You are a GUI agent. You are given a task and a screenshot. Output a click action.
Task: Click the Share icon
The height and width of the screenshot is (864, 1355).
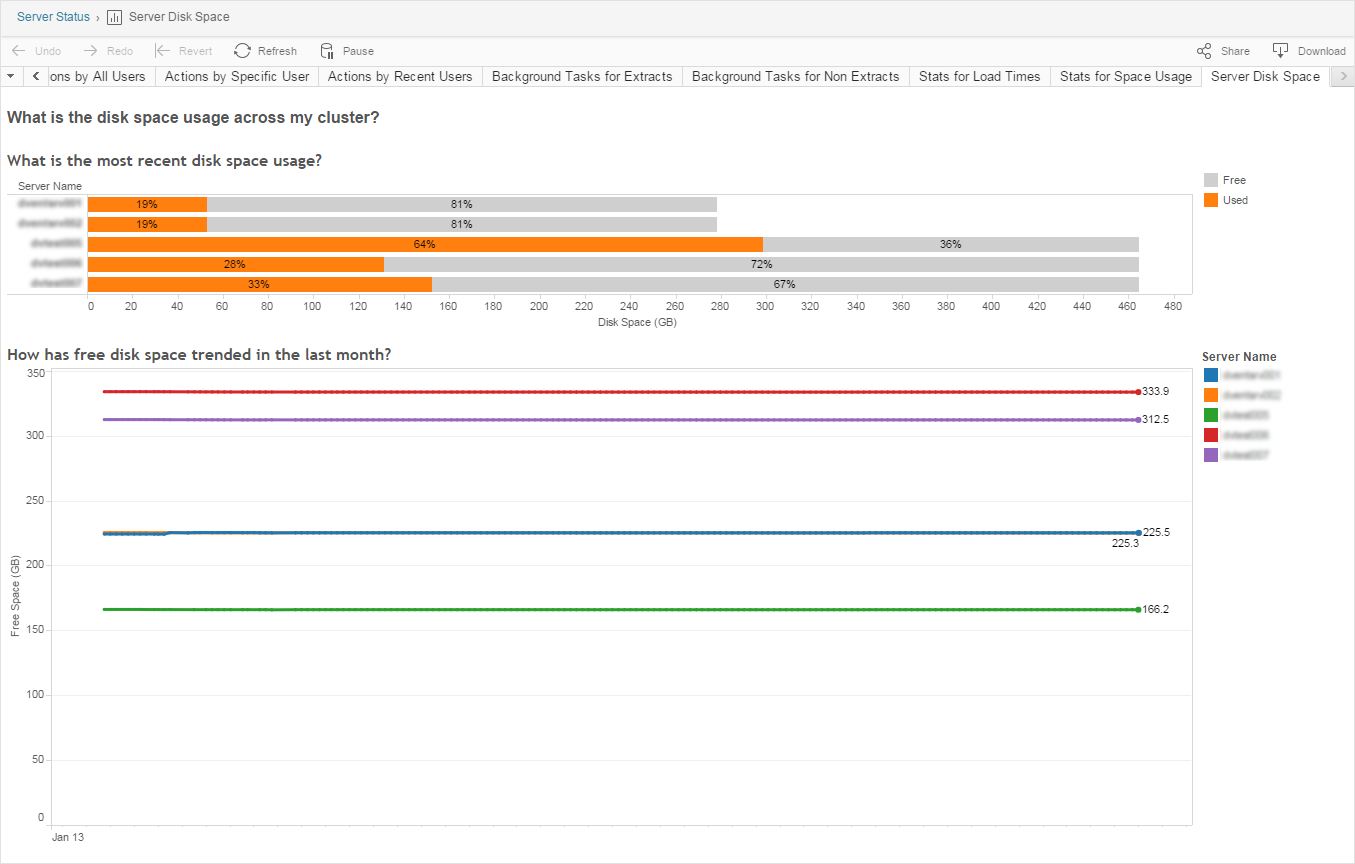pos(1205,51)
